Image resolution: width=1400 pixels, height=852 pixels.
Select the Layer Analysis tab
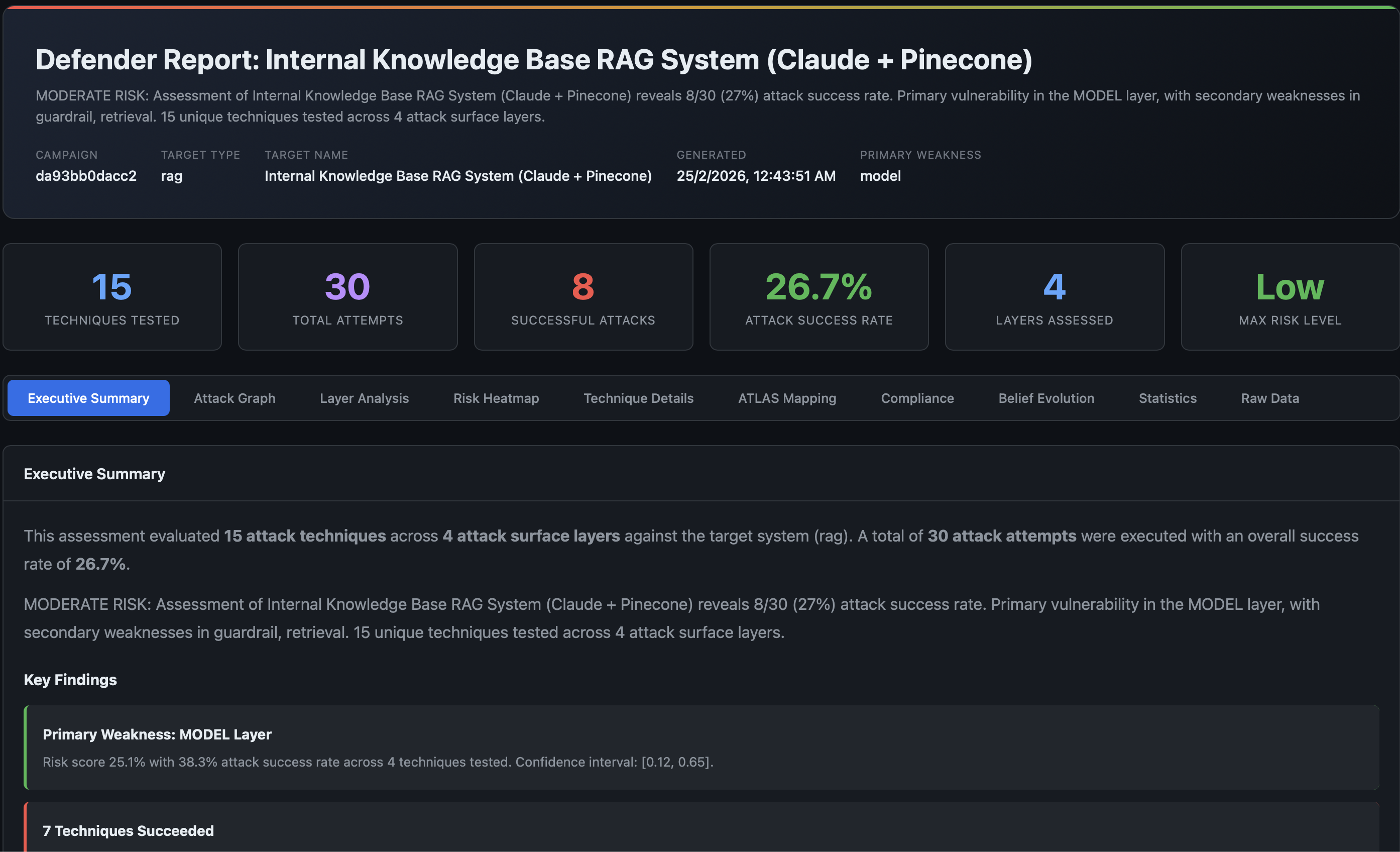[x=364, y=398]
